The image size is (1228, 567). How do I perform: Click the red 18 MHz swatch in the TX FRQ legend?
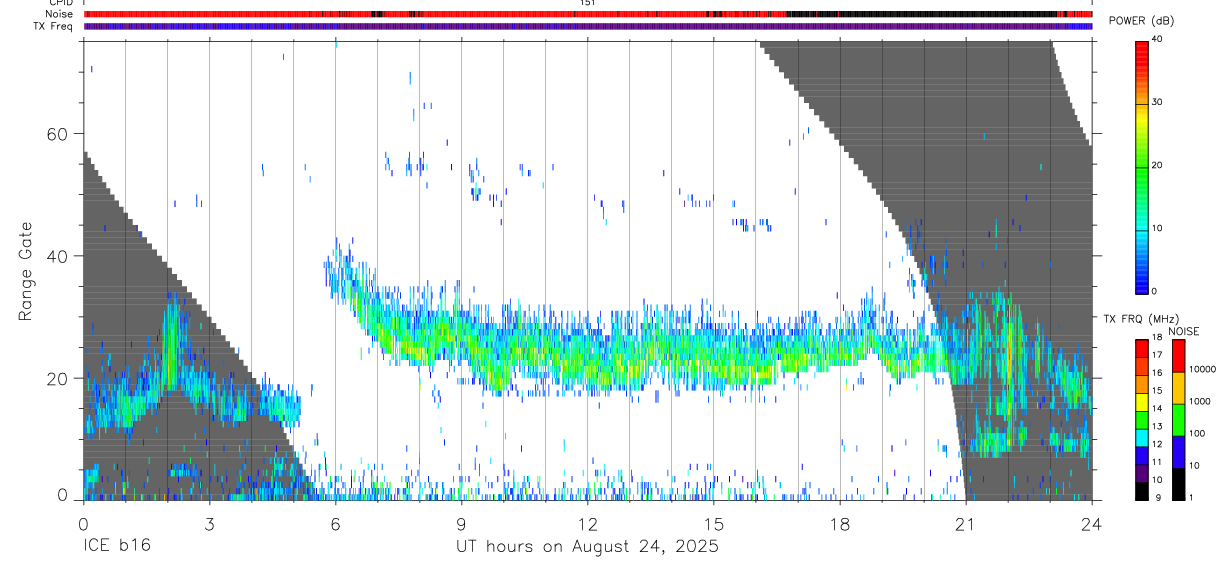pos(1142,349)
